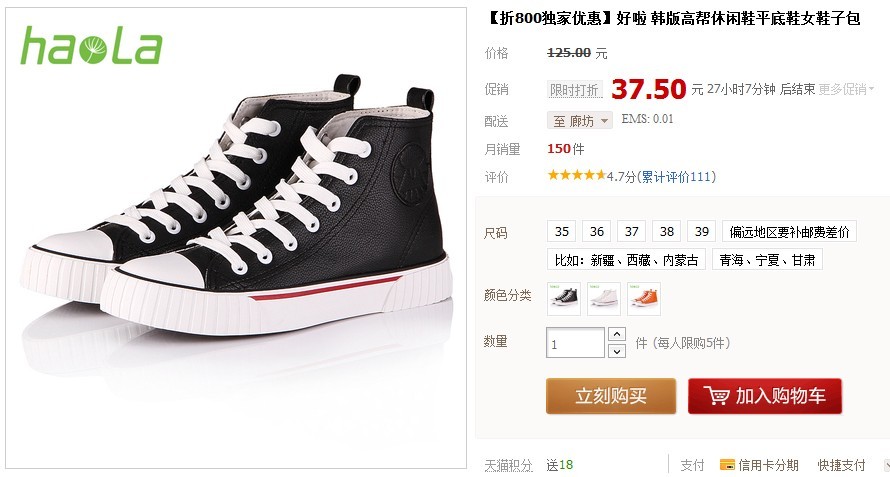Select shoe size 39

point(702,232)
